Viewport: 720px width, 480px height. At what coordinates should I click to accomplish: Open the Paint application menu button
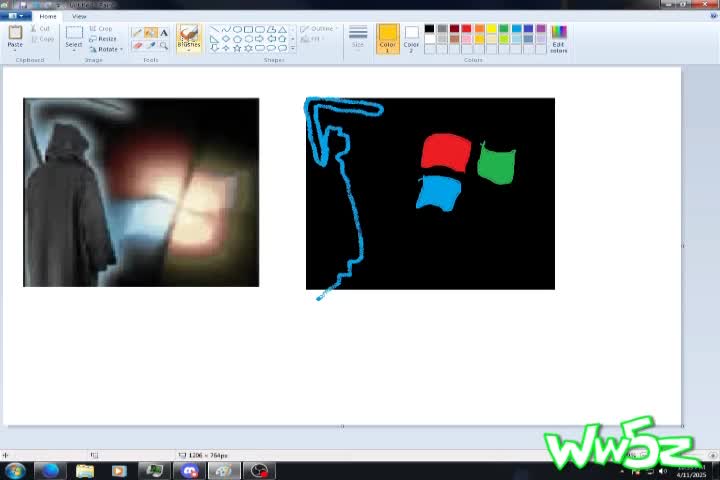click(x=16, y=16)
